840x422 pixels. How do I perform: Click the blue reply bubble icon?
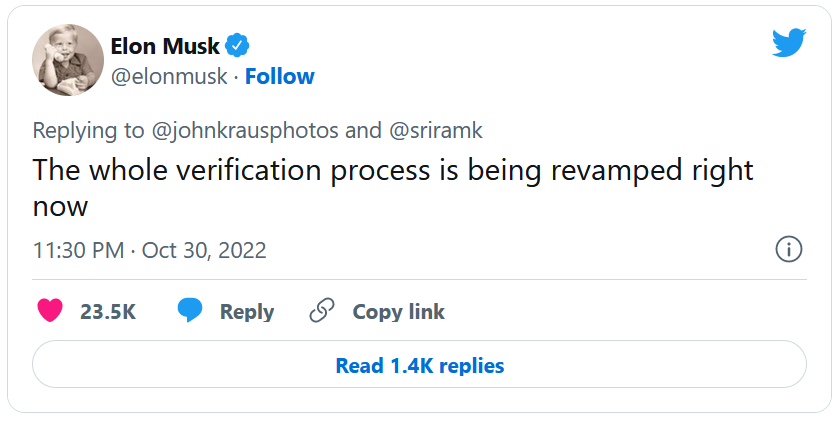(190, 311)
